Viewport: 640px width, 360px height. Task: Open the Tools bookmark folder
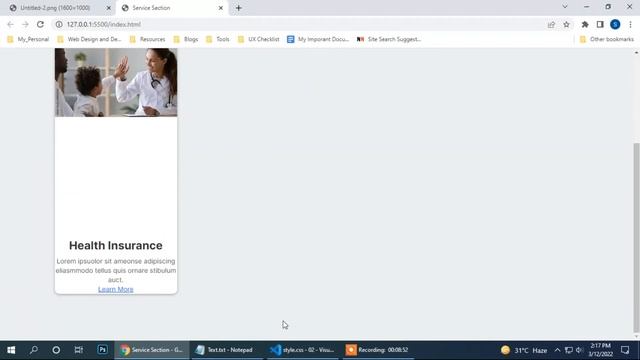(x=218, y=39)
